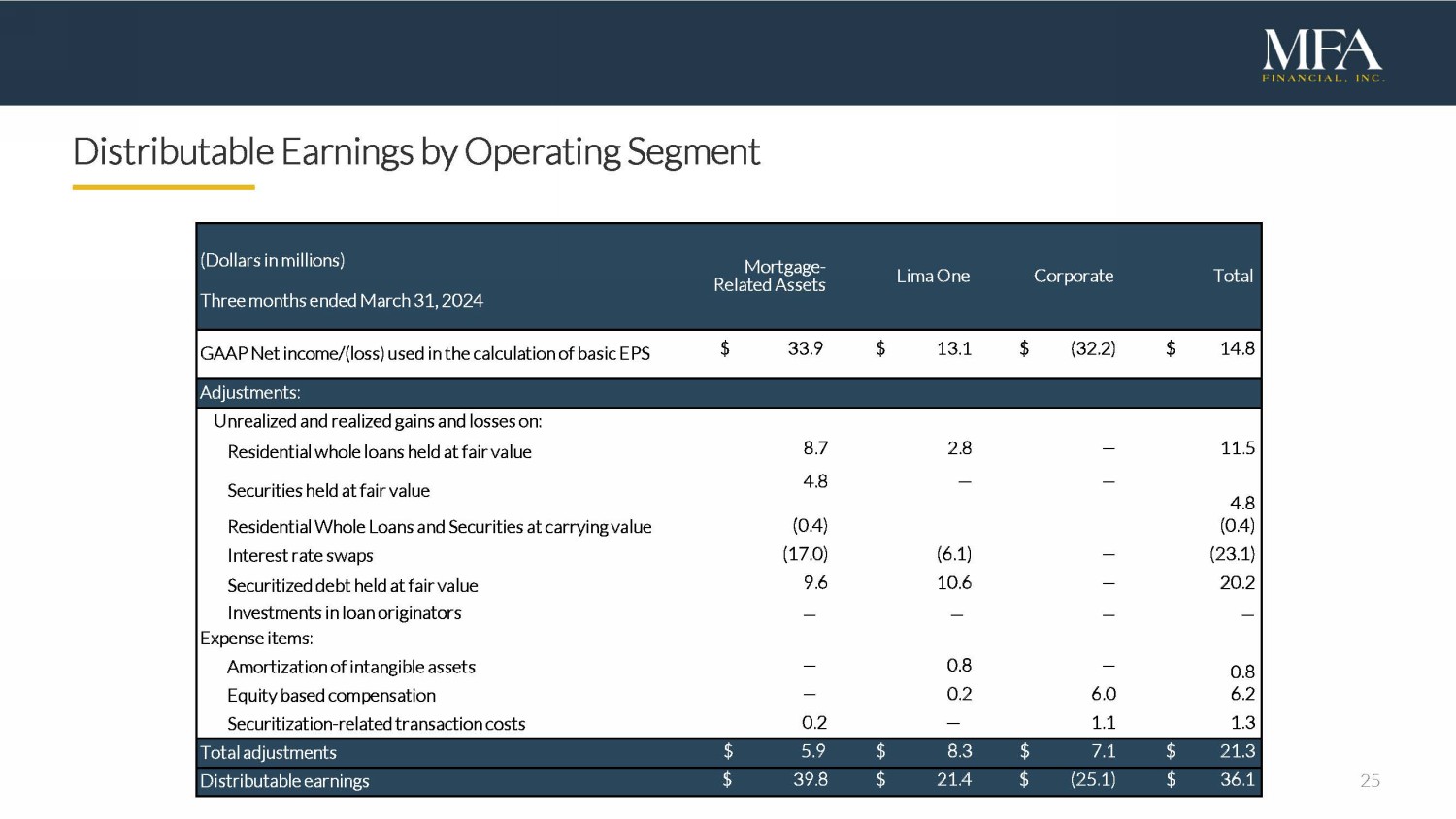The image size is (1456, 819).
Task: Click the Adjustments section header row
Action: point(250,393)
